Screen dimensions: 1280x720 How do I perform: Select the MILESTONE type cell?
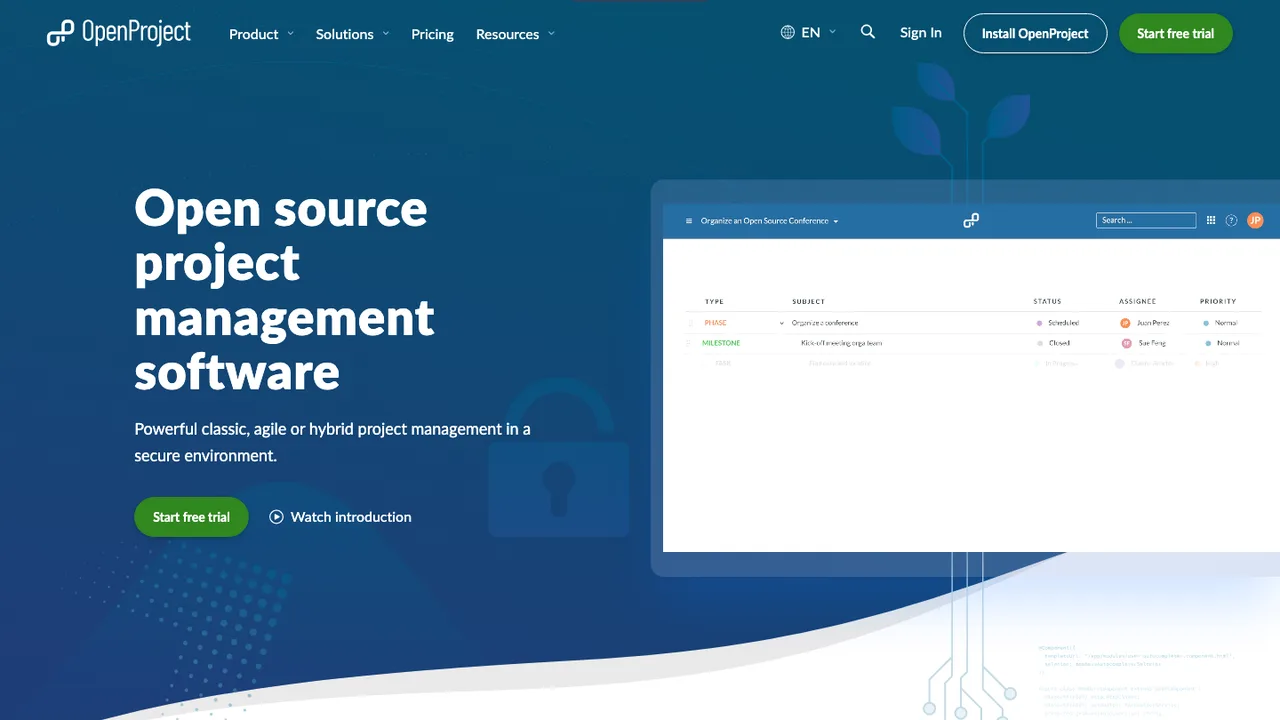[x=721, y=343]
